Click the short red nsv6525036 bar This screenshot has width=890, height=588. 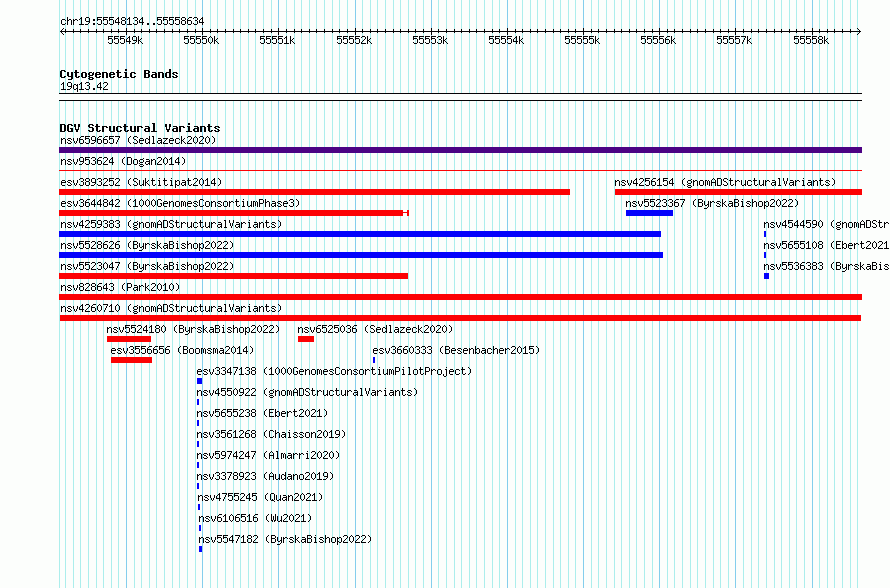coord(306,339)
